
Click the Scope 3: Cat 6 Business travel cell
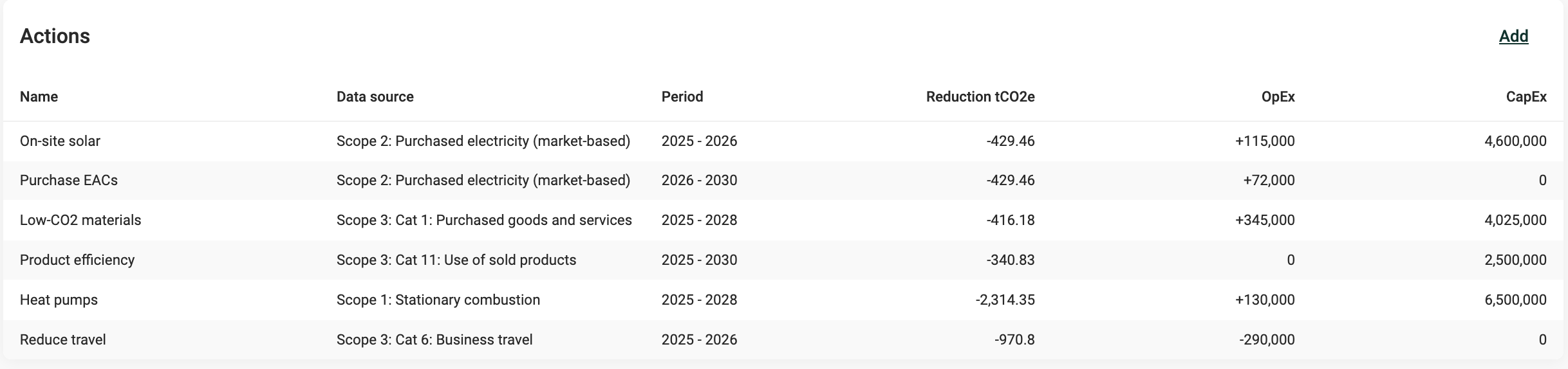pyautogui.click(x=434, y=339)
